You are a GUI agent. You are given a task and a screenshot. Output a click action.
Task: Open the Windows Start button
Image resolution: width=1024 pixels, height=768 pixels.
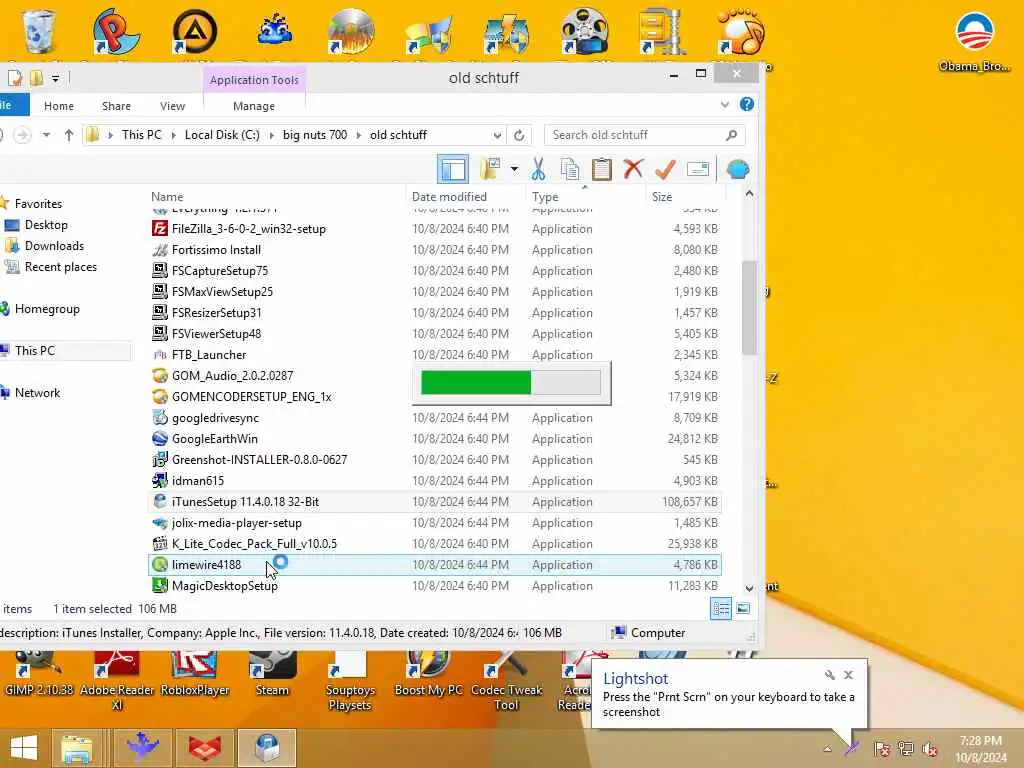point(24,748)
